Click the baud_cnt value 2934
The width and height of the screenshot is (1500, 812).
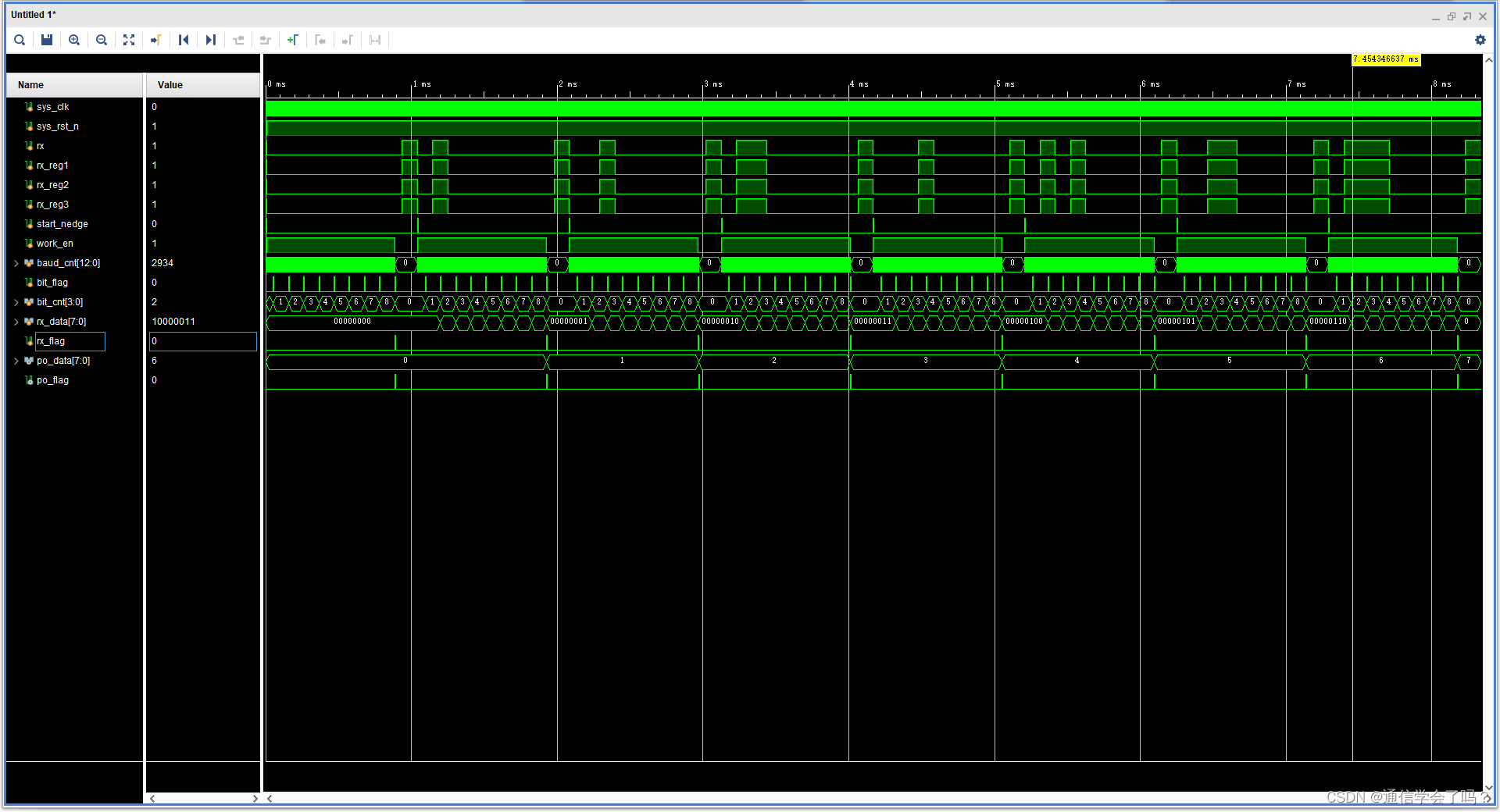[162, 263]
